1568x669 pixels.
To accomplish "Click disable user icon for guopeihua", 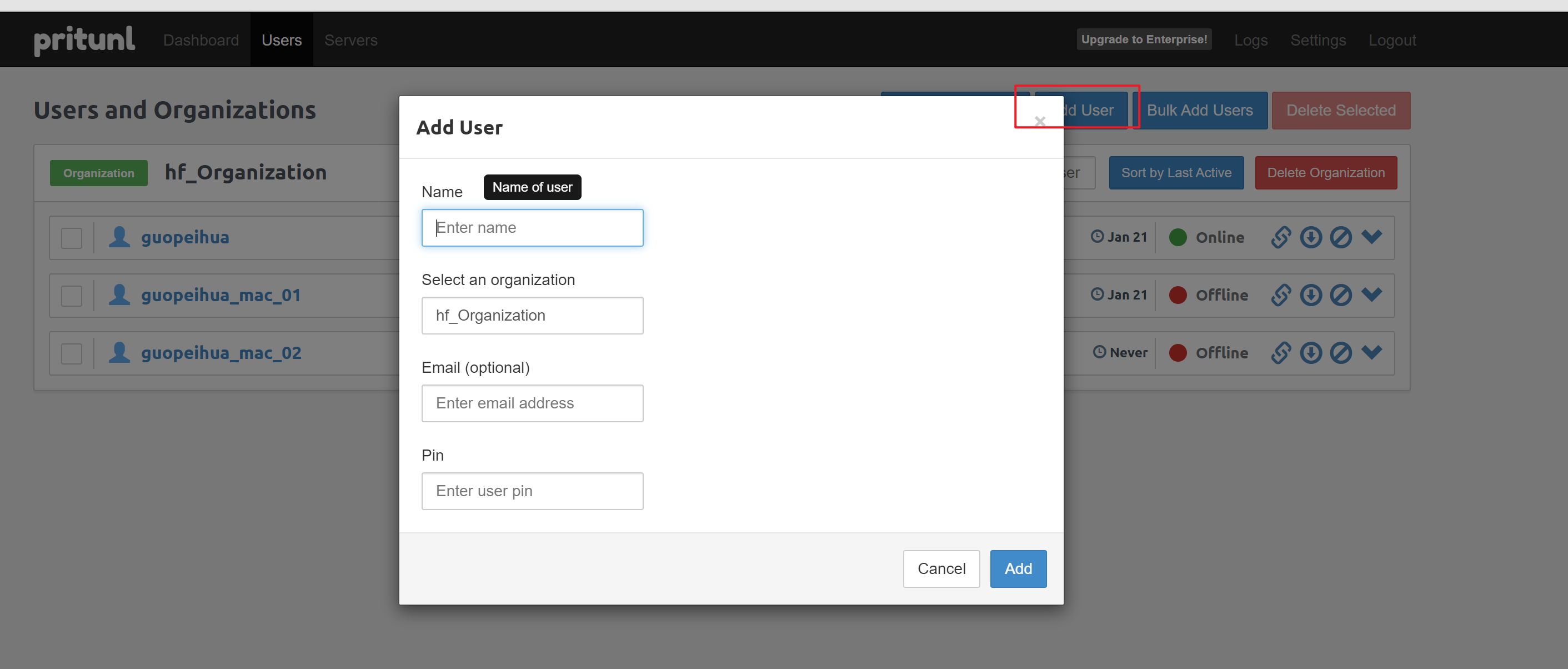I will pos(1340,237).
